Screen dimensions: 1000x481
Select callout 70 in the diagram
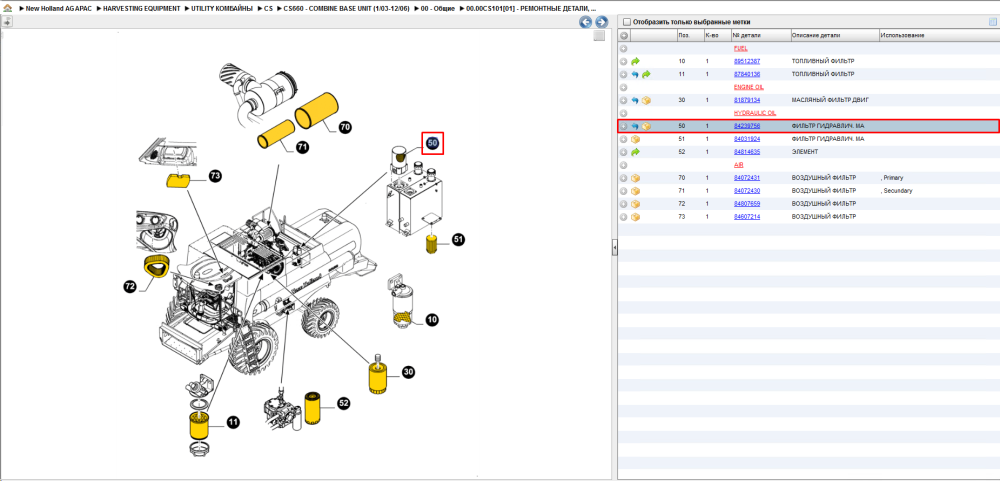[x=345, y=128]
